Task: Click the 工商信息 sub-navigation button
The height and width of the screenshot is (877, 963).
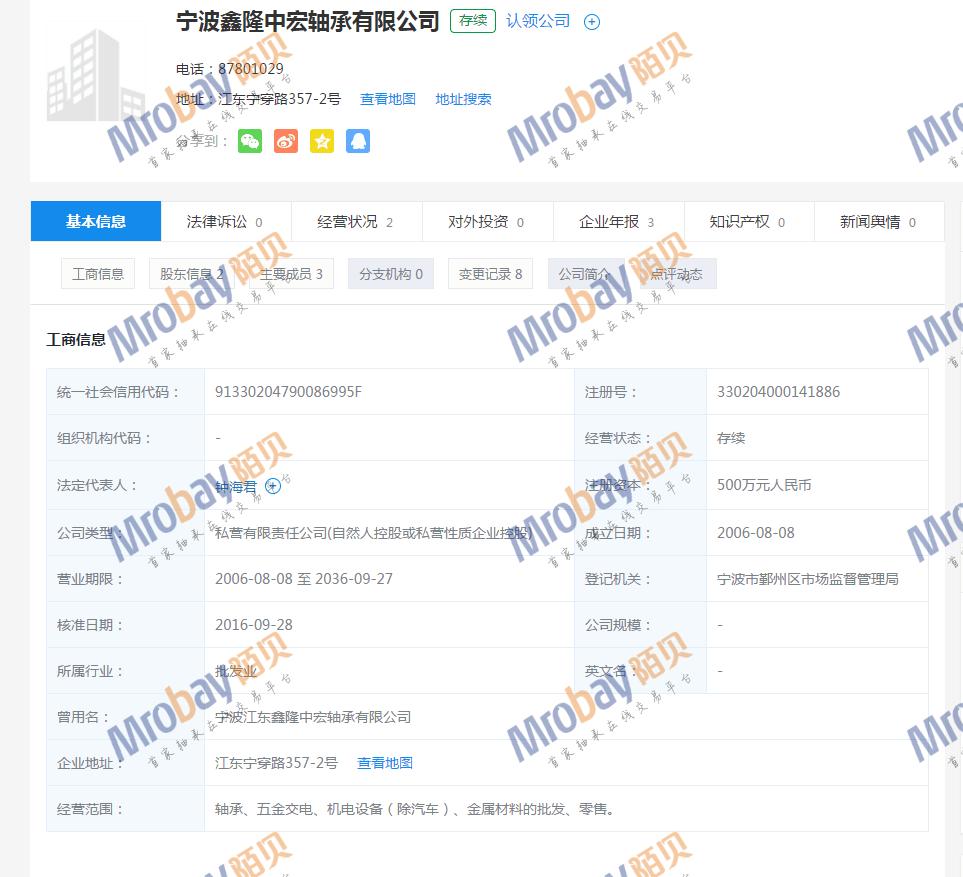Action: (98, 274)
